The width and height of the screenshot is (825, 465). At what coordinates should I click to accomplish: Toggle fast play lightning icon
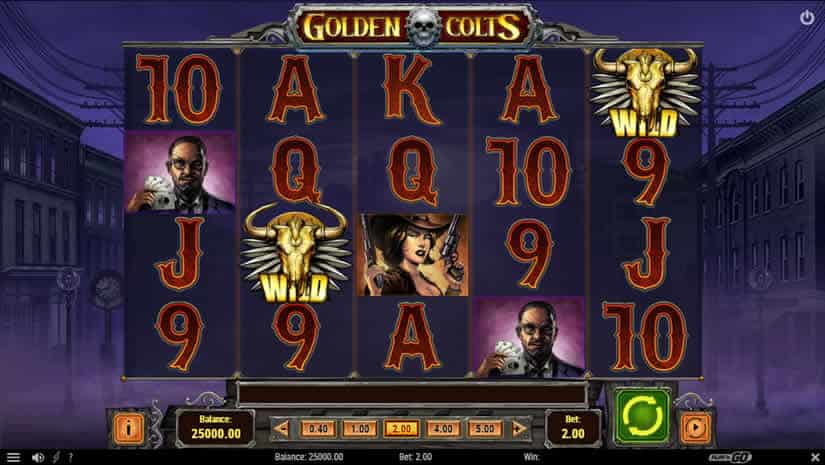[56, 457]
